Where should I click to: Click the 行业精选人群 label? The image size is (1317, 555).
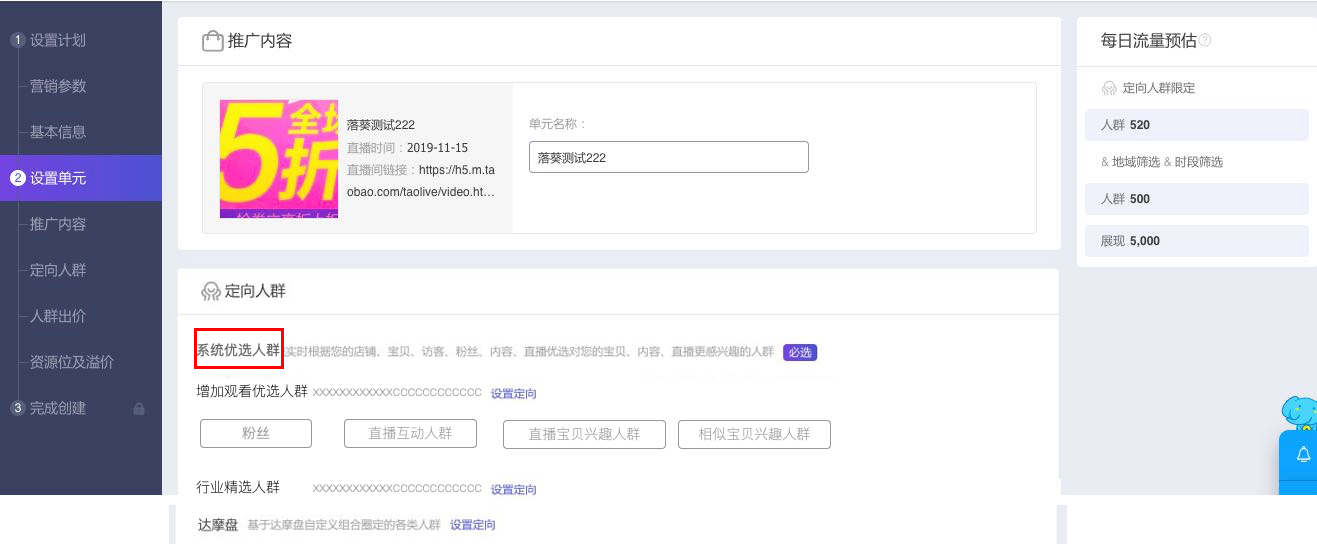[238, 487]
